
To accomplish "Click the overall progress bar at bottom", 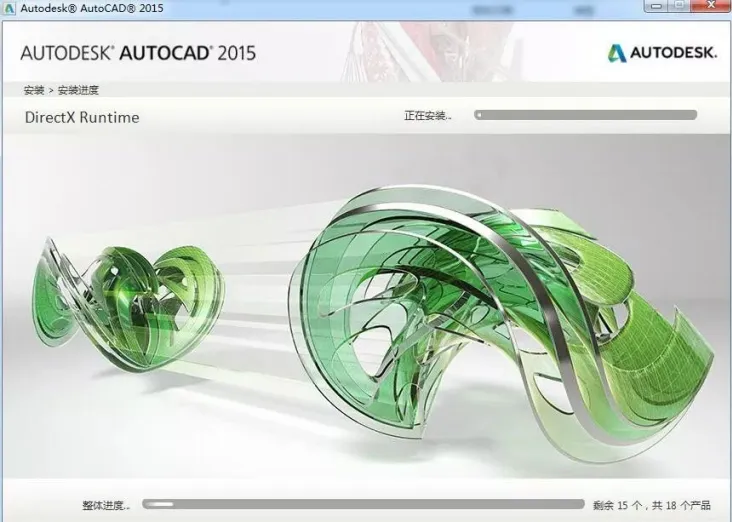I will tap(363, 504).
